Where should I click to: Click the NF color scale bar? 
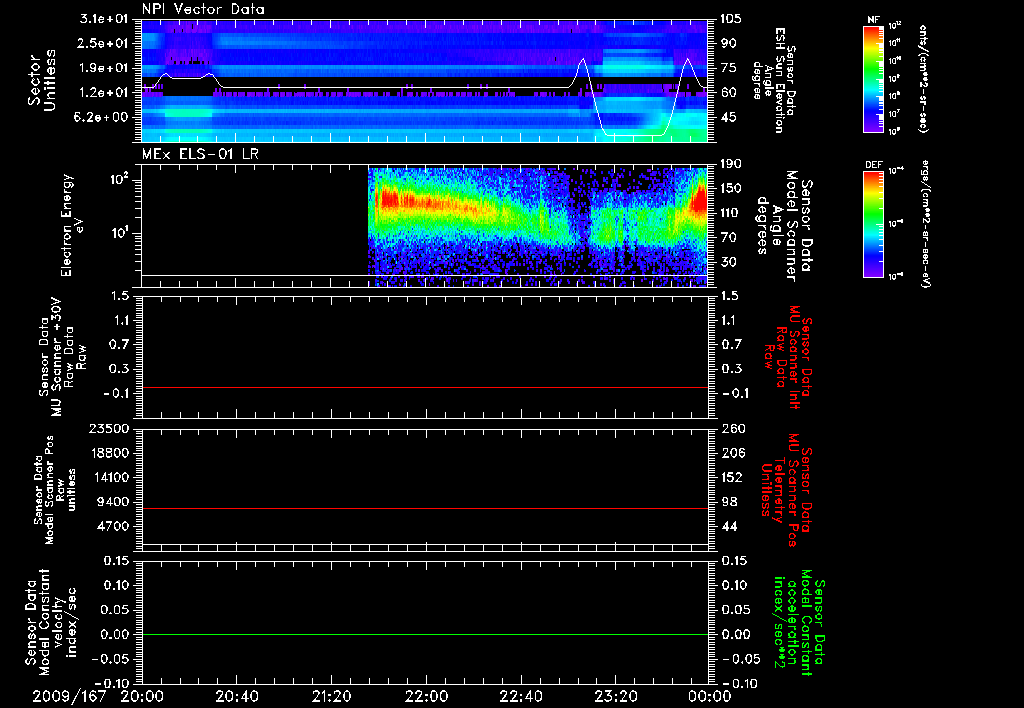[873, 79]
